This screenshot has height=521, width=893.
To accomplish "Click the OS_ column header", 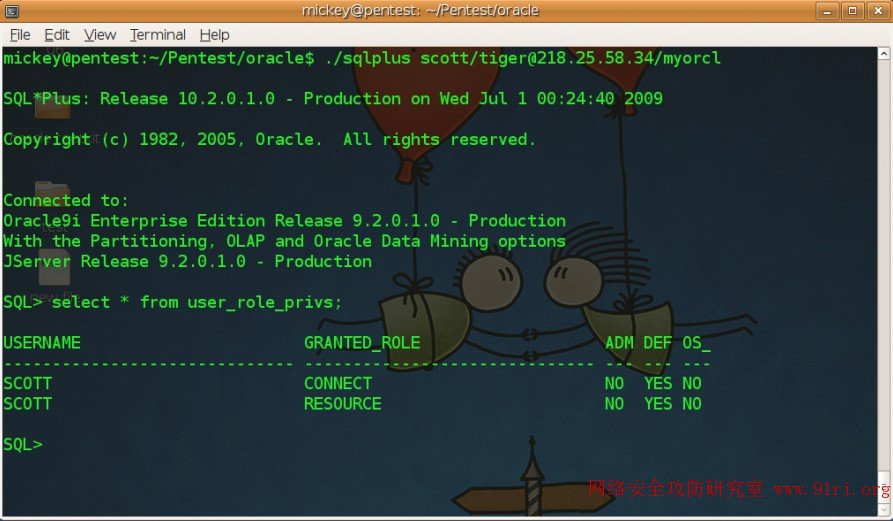I will point(697,343).
